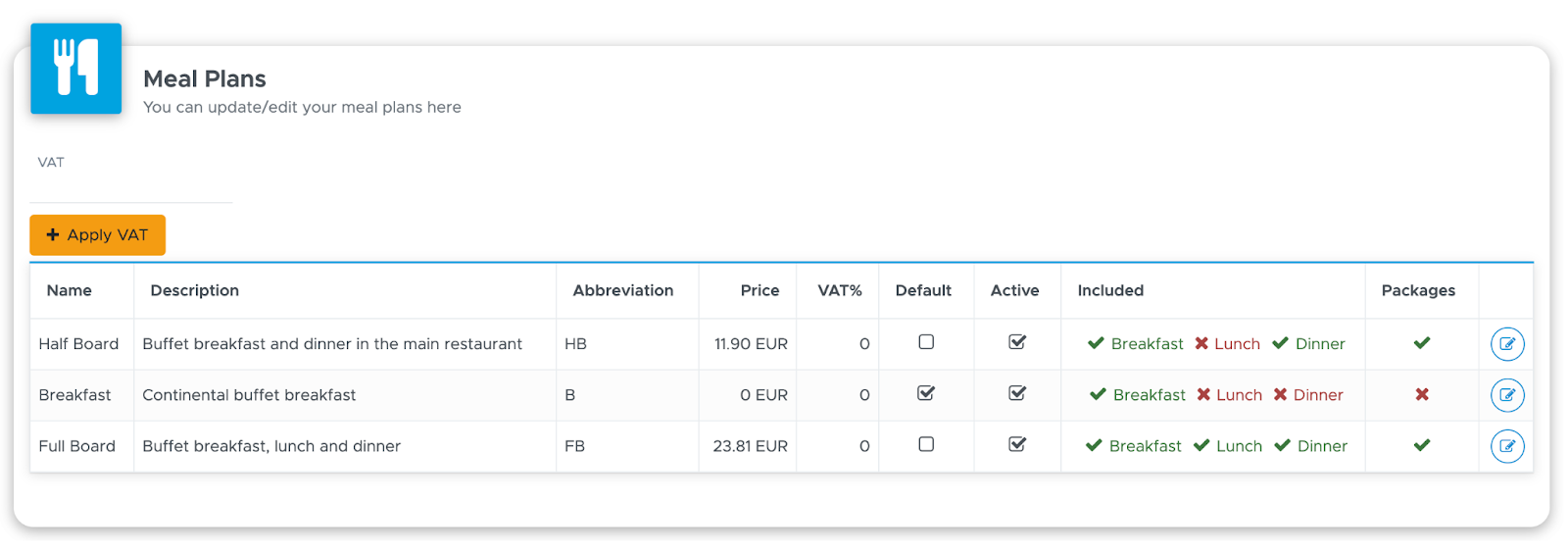Click the VAT% column header
Viewport: 1568px width, 553px height.
(840, 290)
